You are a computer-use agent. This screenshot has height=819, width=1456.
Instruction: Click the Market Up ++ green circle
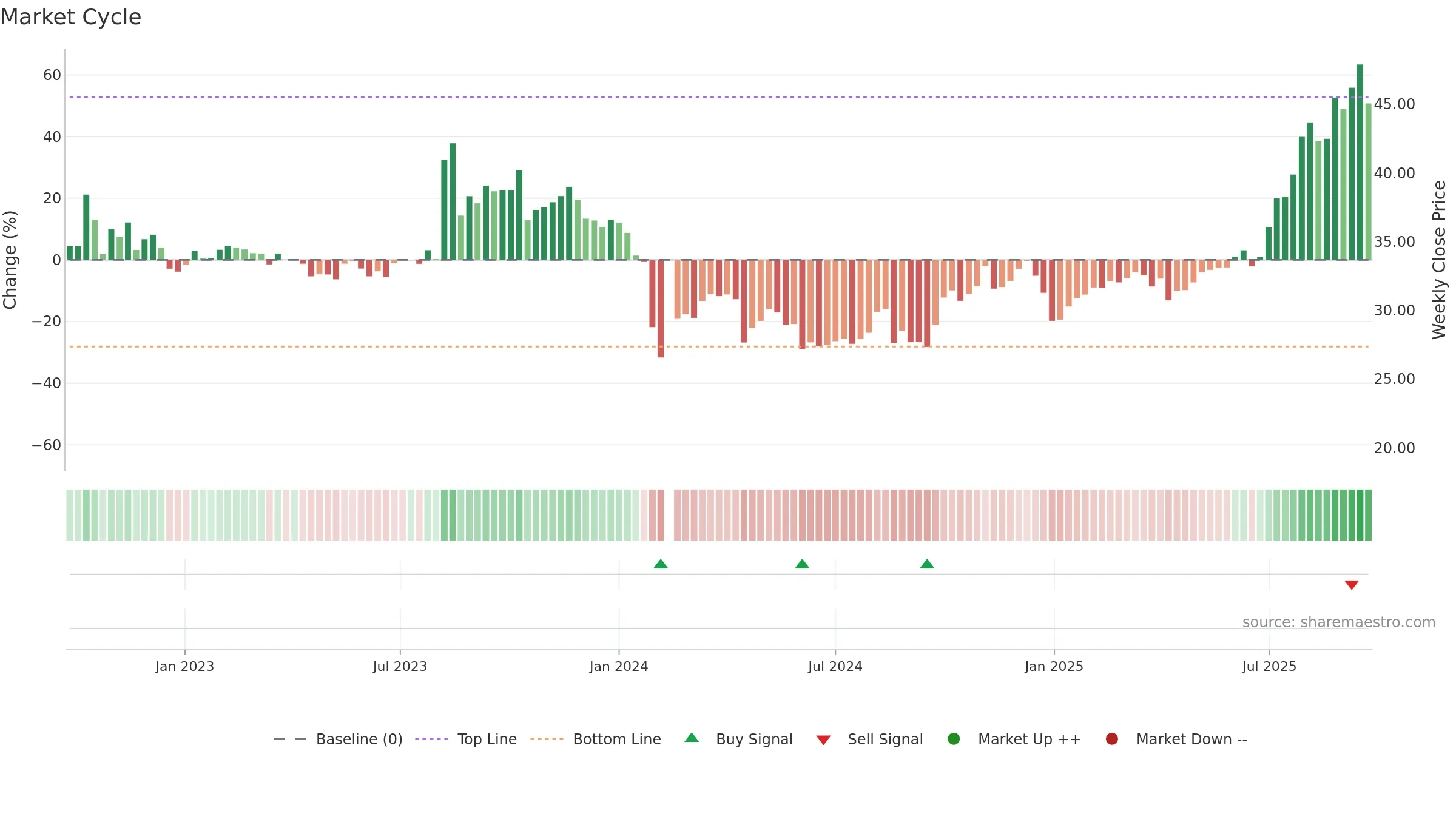(954, 739)
